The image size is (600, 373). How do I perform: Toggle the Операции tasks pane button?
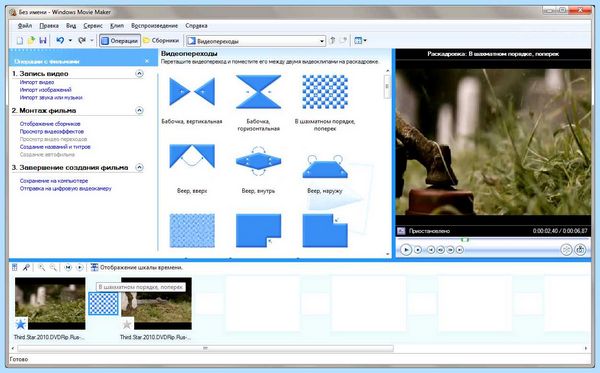point(120,41)
